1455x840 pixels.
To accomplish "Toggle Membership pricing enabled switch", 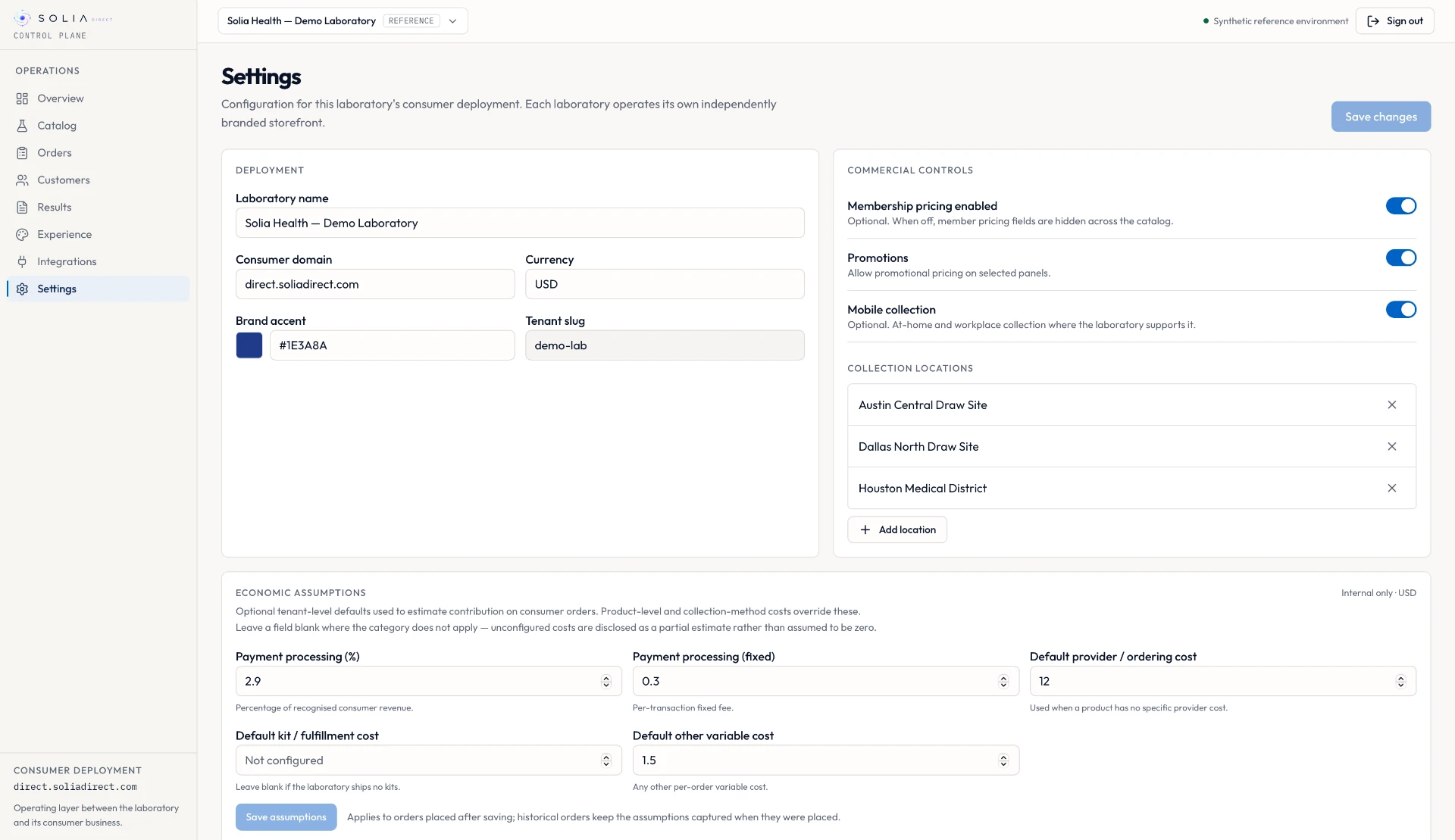I will click(1401, 206).
